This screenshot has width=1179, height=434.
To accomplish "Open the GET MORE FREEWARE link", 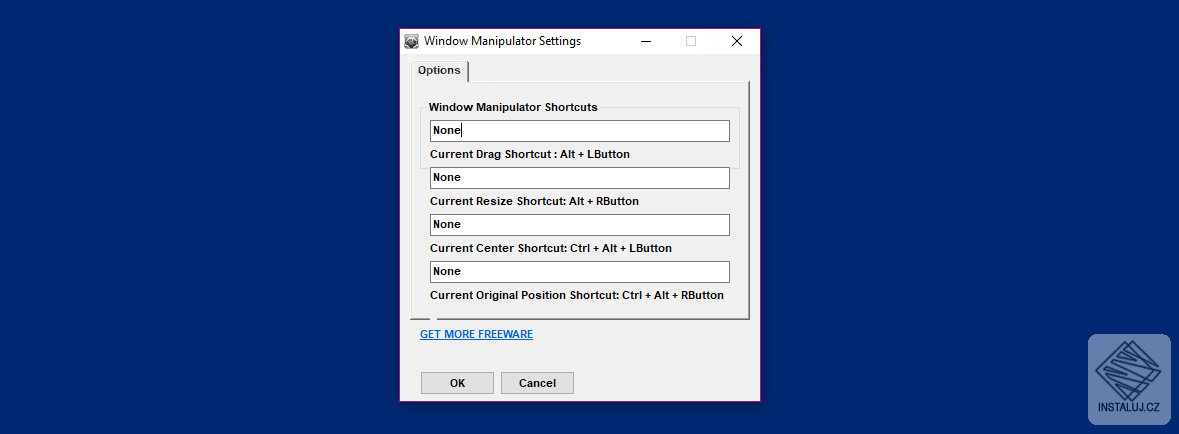I will click(x=477, y=334).
